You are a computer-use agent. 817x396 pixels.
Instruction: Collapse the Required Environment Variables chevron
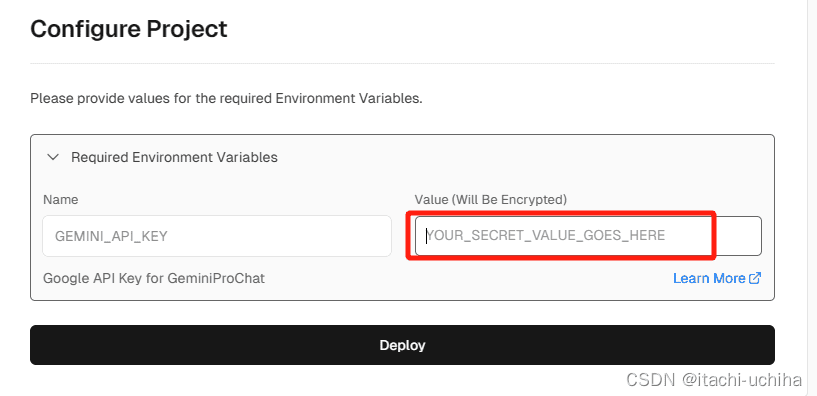click(53, 157)
